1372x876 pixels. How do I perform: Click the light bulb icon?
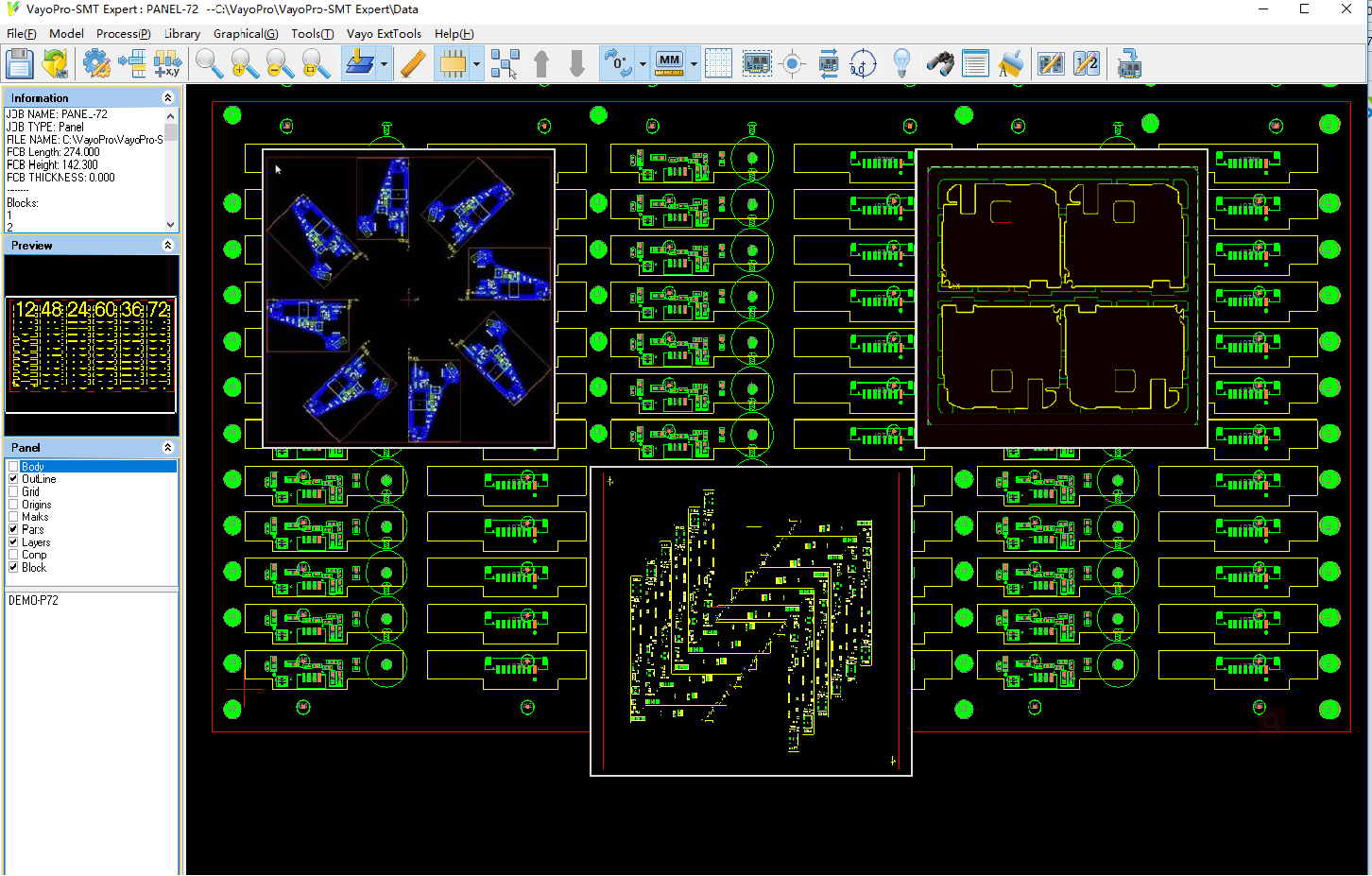pyautogui.click(x=901, y=64)
